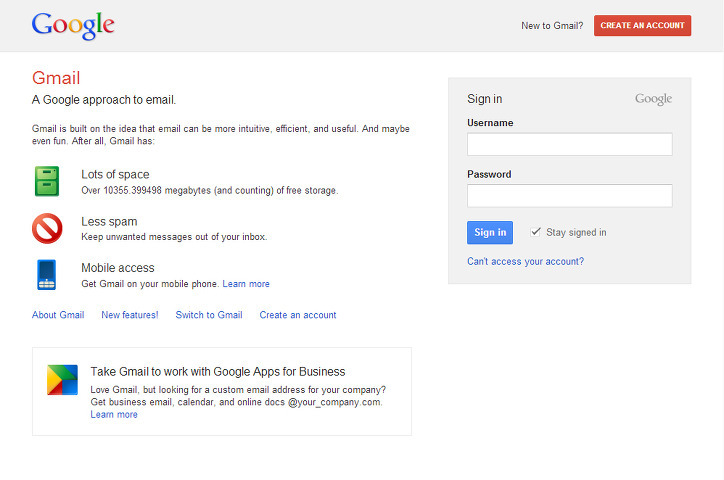This screenshot has width=724, height=480.
Task: Click A Google approach to email tagline
Action: coord(104,100)
